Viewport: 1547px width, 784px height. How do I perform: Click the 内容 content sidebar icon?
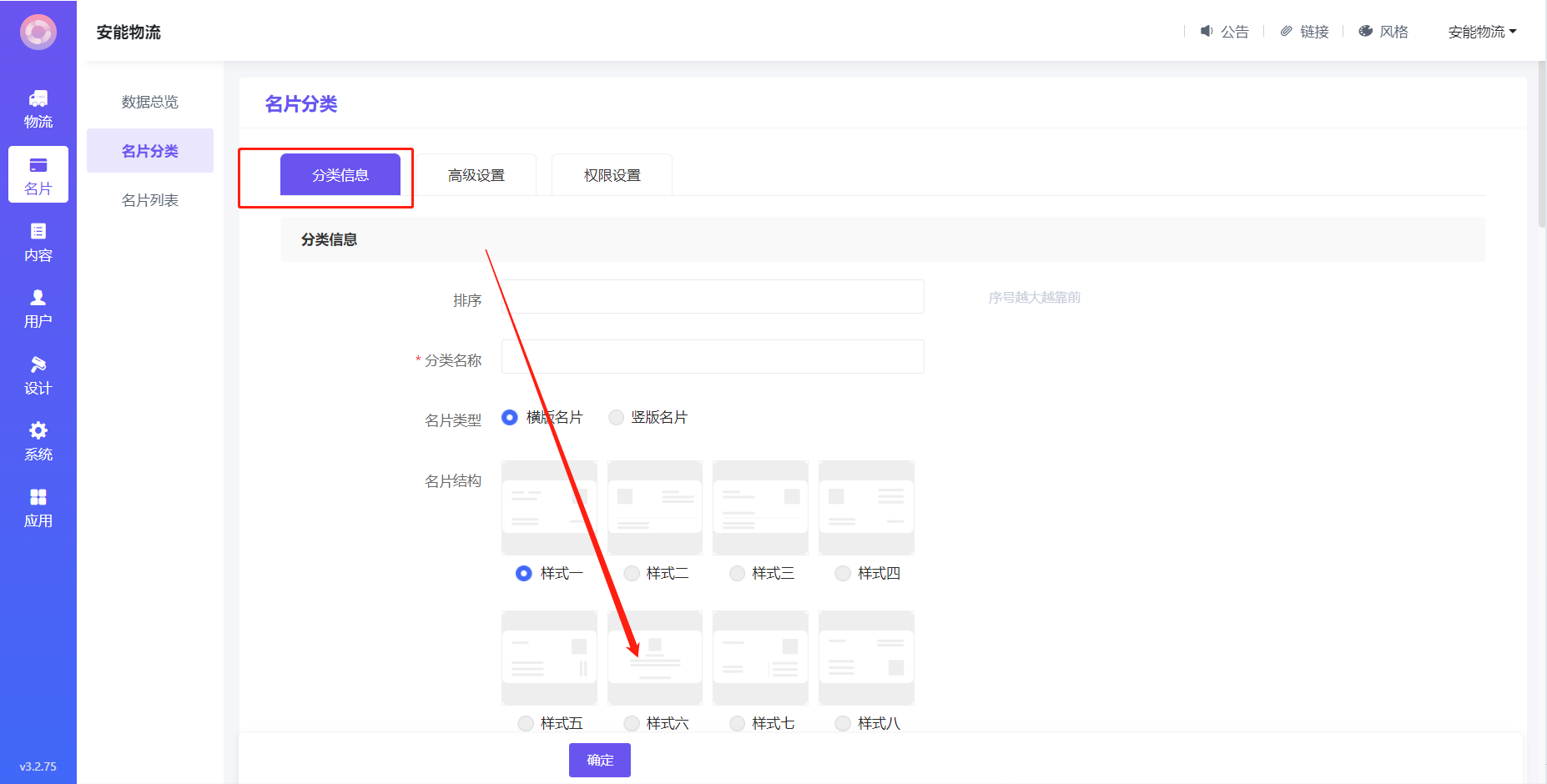point(38,232)
